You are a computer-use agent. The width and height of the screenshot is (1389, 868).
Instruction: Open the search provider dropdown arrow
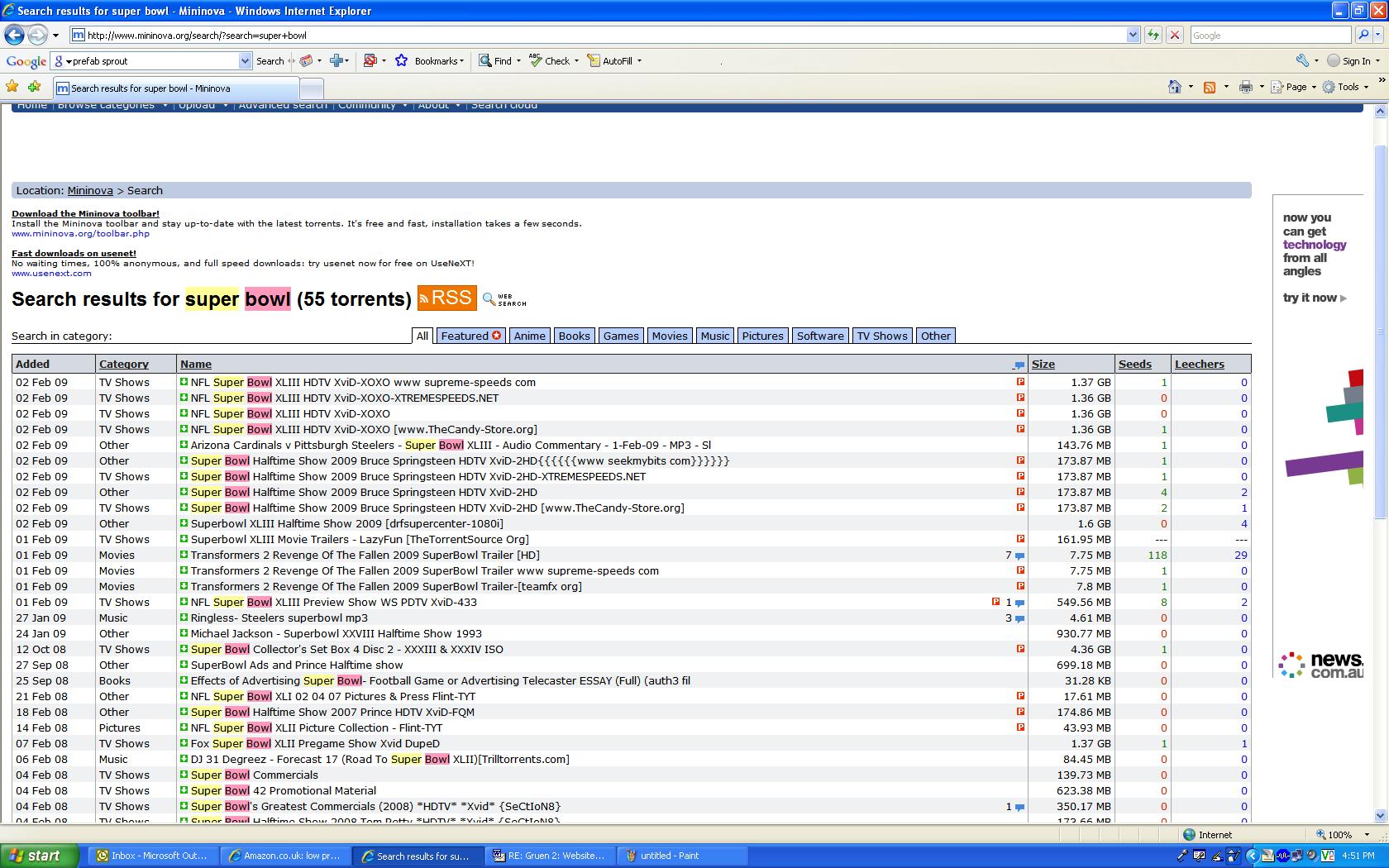click(1379, 35)
